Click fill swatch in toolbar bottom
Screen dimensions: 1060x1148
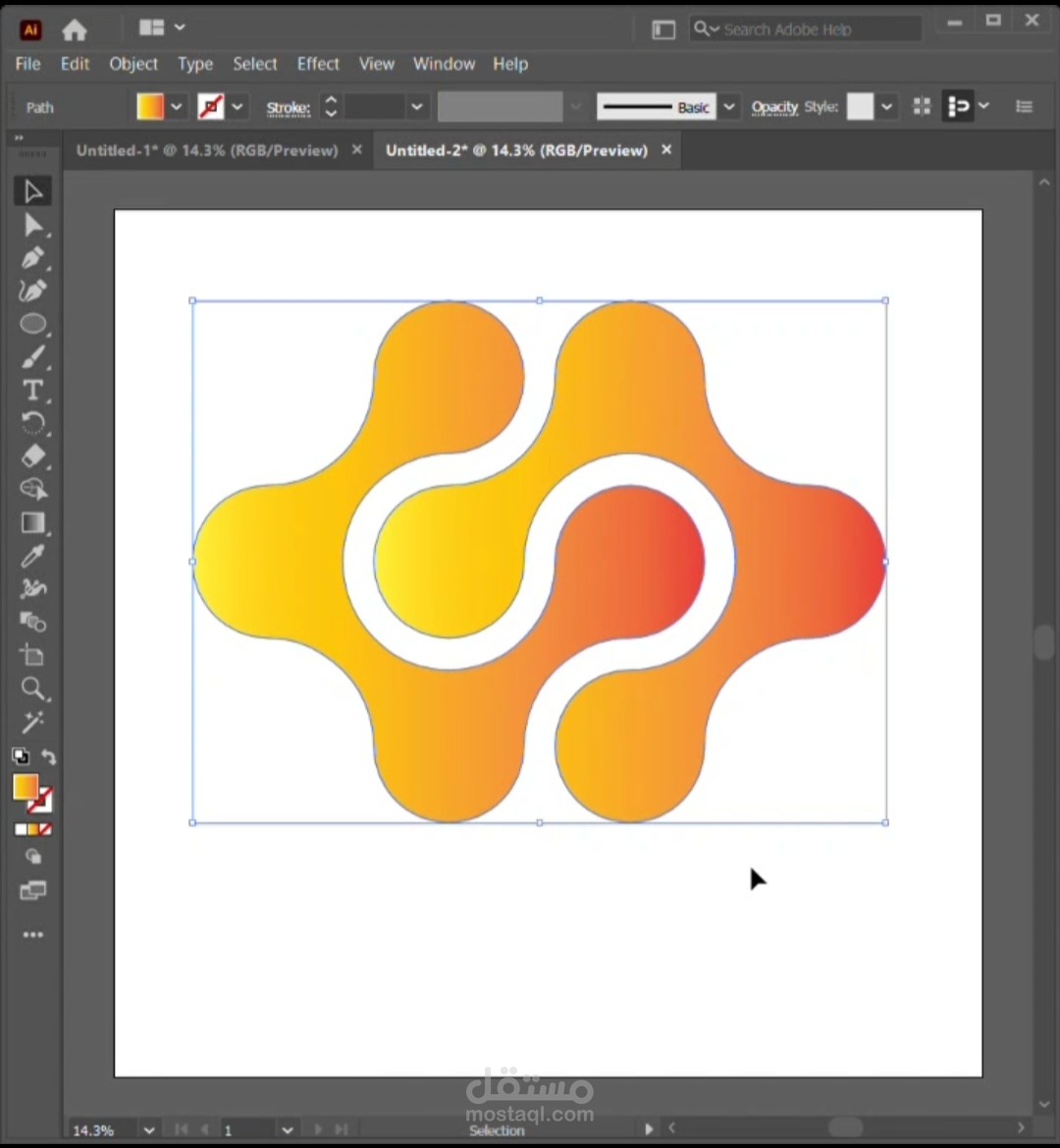pyautogui.click(x=26, y=788)
